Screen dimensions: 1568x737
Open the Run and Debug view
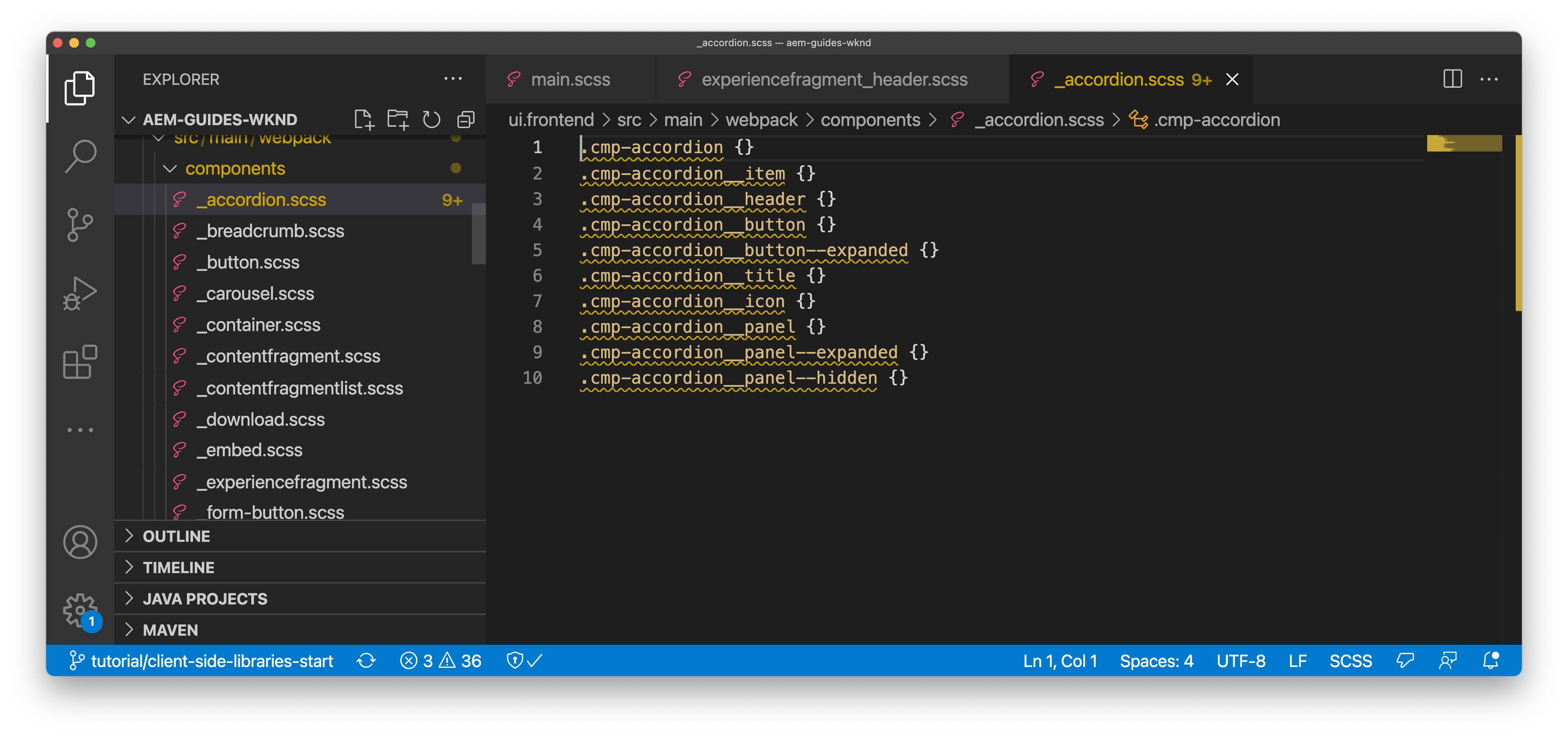coord(80,294)
